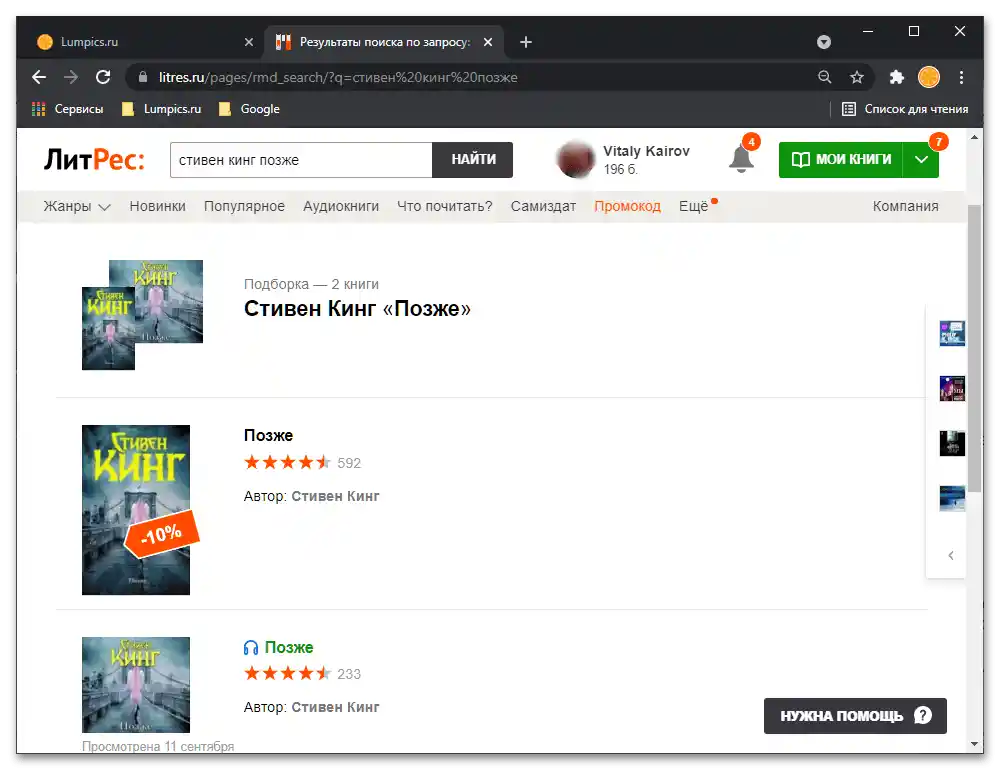Select the Результаты поиска по запросу tab
The width and height of the screenshot is (1000, 770).
coord(384,42)
